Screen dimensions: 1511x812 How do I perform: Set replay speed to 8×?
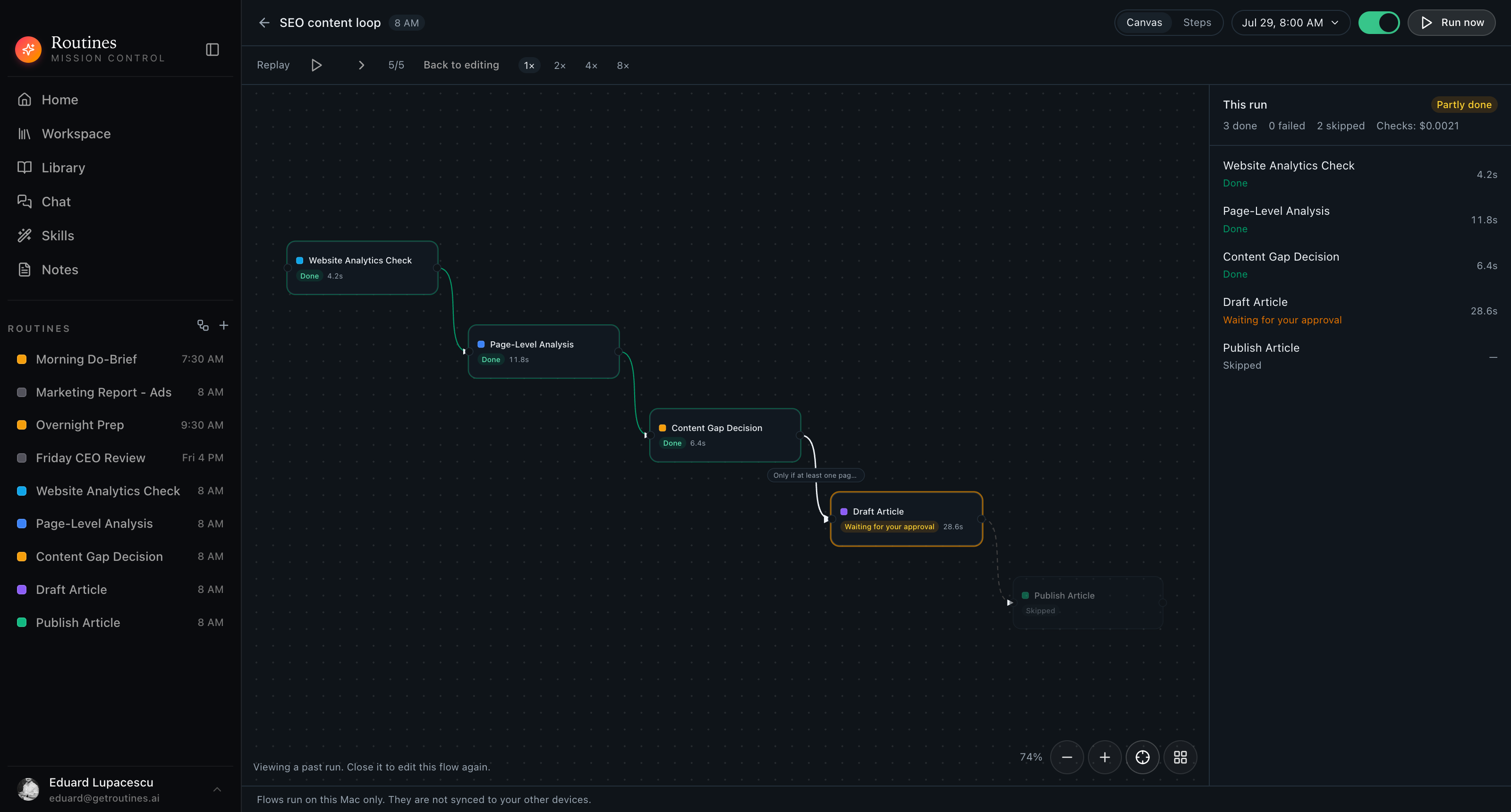click(x=623, y=66)
